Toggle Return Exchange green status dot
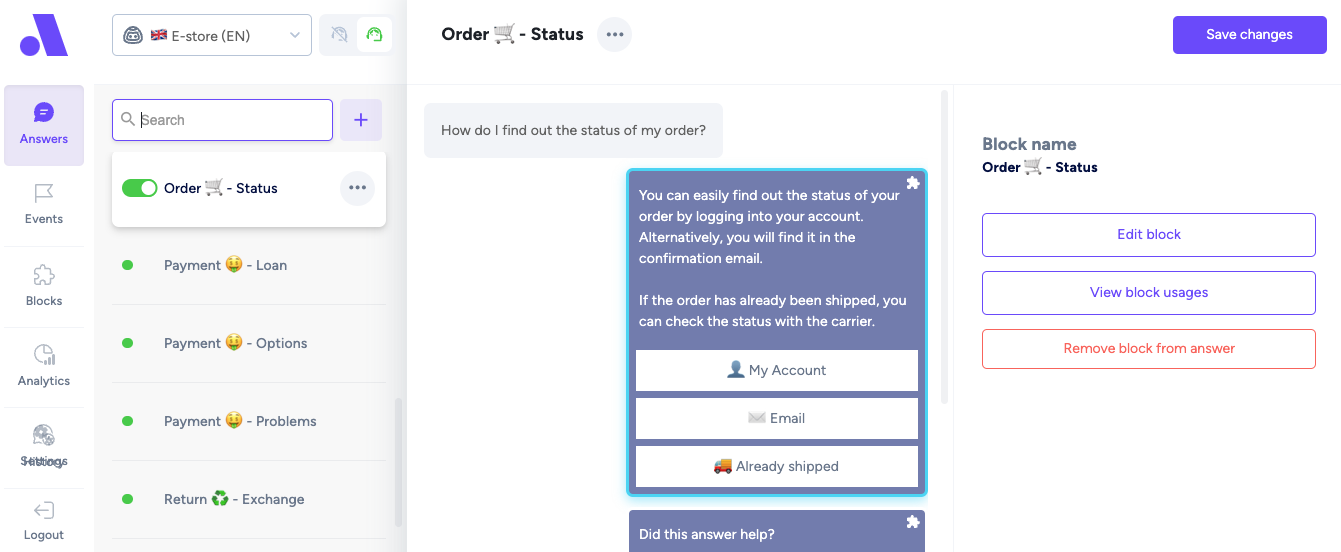 [x=127, y=499]
